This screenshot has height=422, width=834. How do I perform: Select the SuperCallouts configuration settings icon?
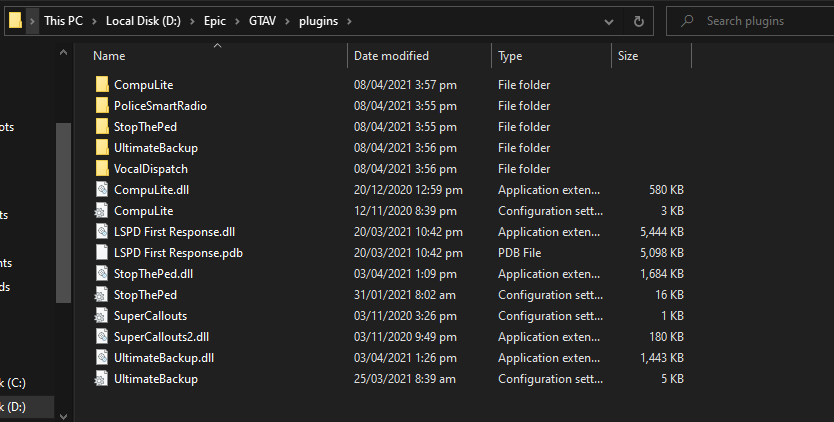[101, 316]
